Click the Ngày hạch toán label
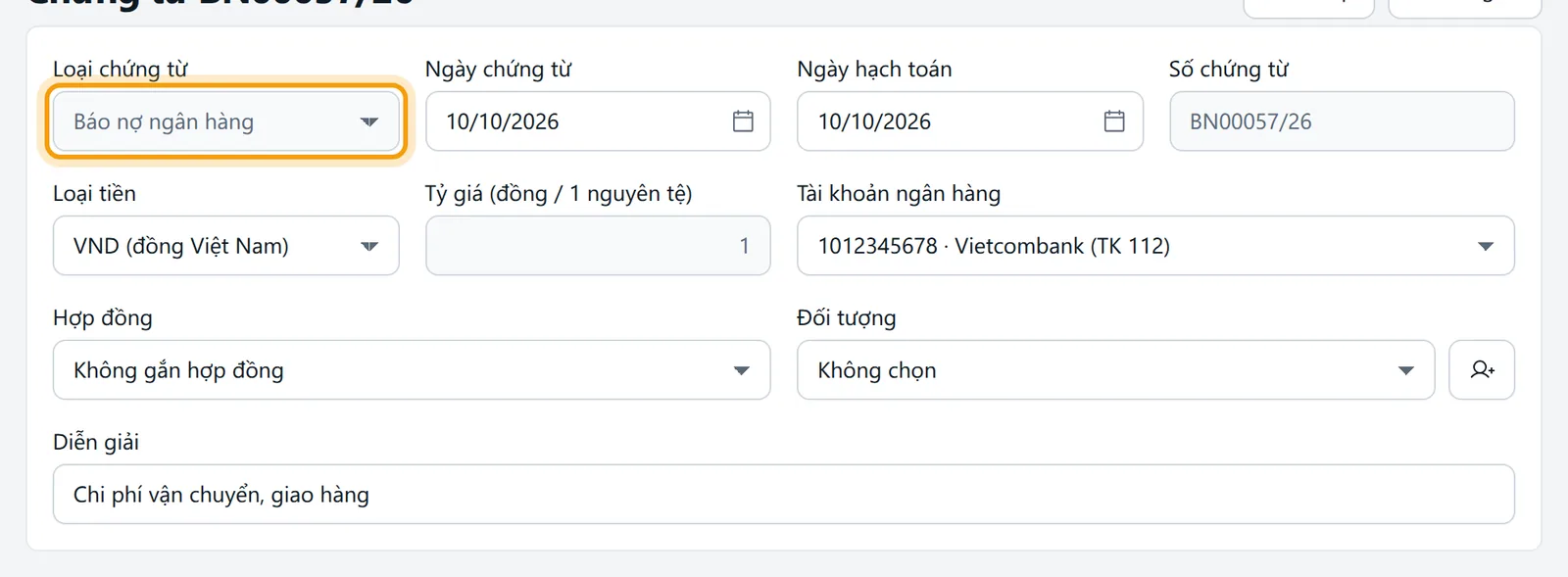Viewport: 1568px width, 577px height. coord(874,70)
